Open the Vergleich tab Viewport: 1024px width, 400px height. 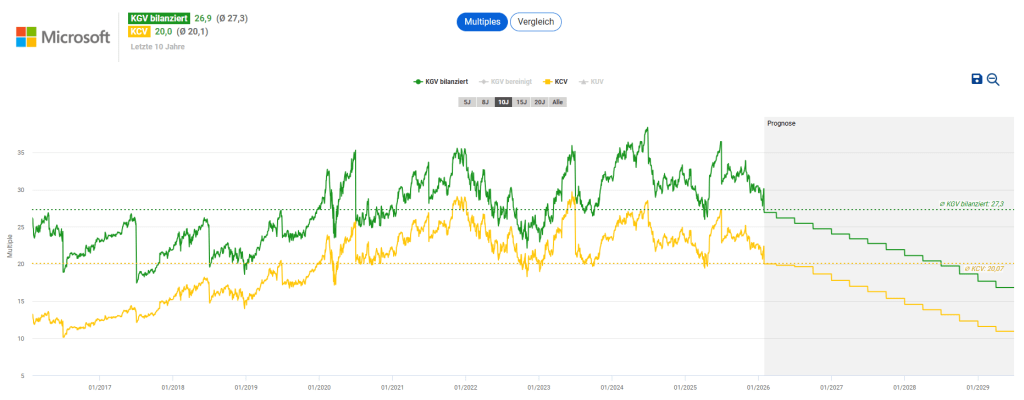(536, 21)
